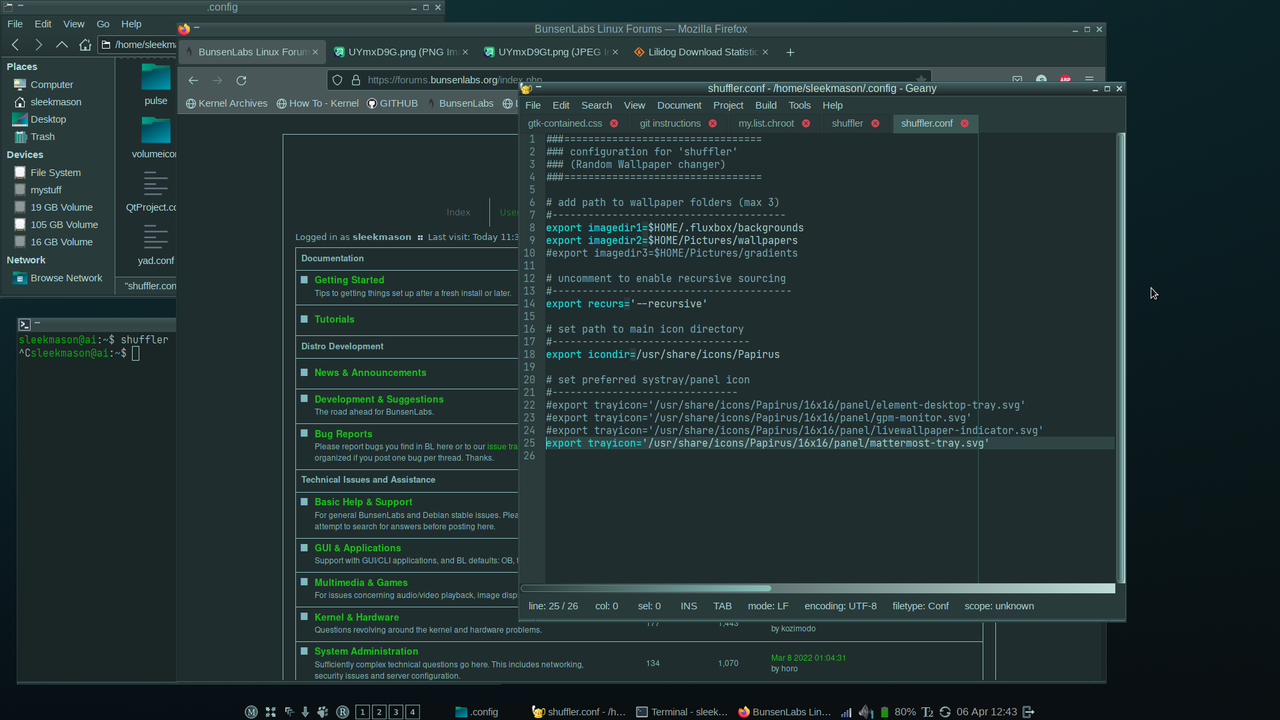Switch to workspace 2 in the panel
This screenshot has width=1280, height=720.
click(x=379, y=712)
